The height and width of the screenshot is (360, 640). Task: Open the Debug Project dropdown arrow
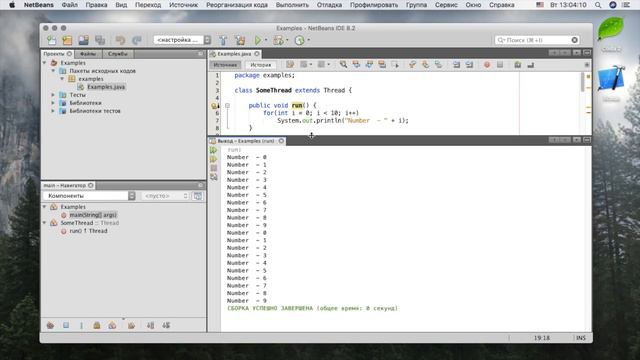pos(287,40)
